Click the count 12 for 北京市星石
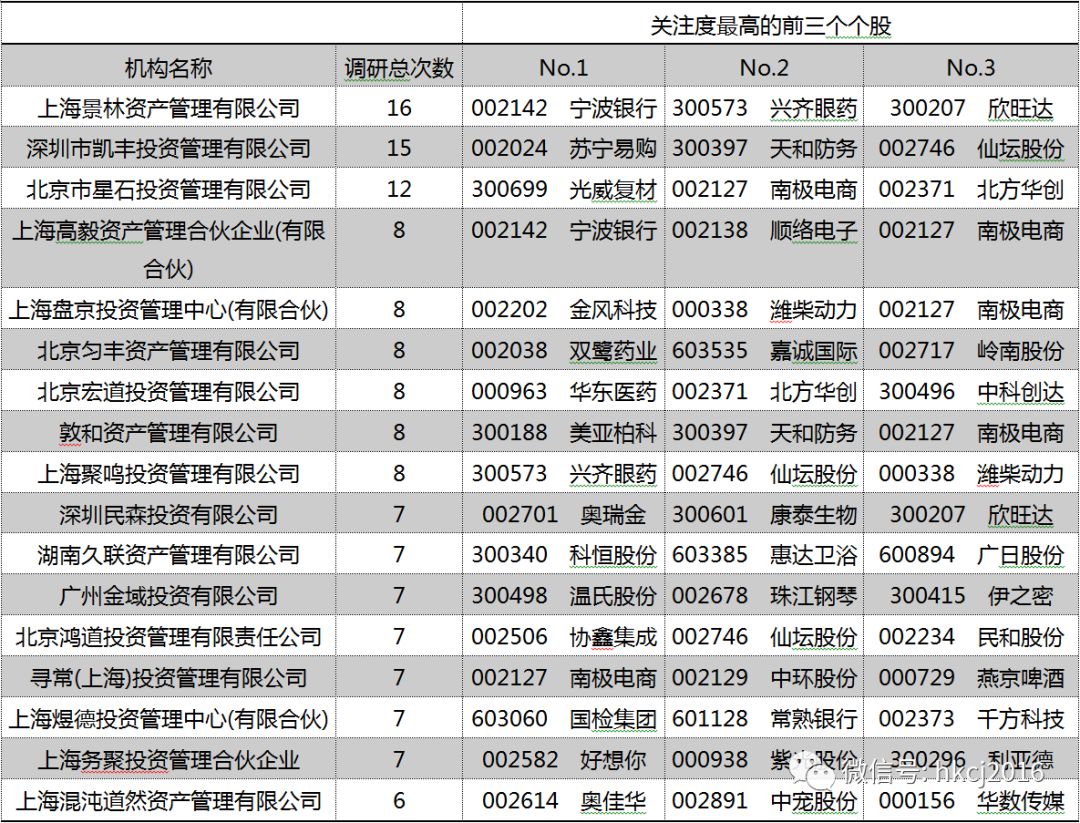 point(399,189)
